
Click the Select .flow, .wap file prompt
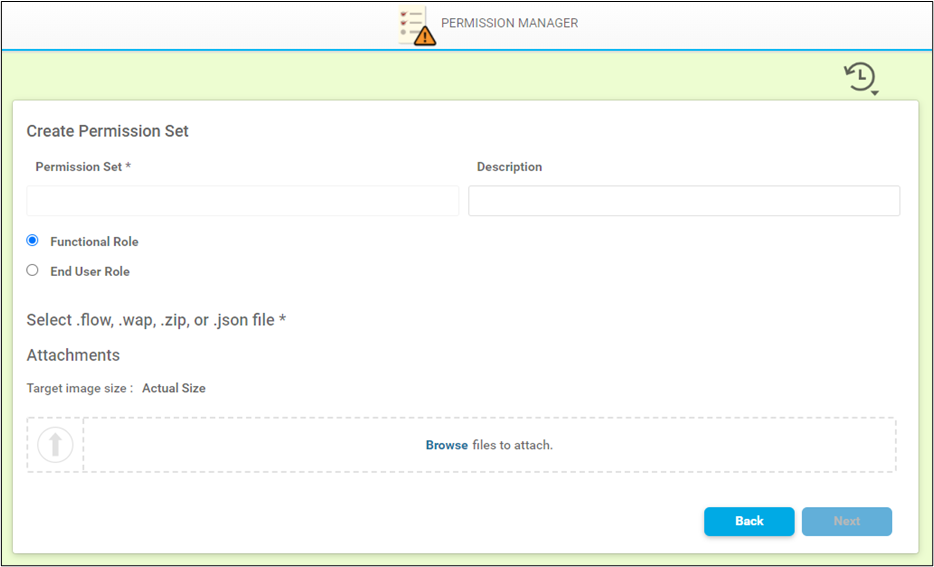pyautogui.click(x=156, y=320)
